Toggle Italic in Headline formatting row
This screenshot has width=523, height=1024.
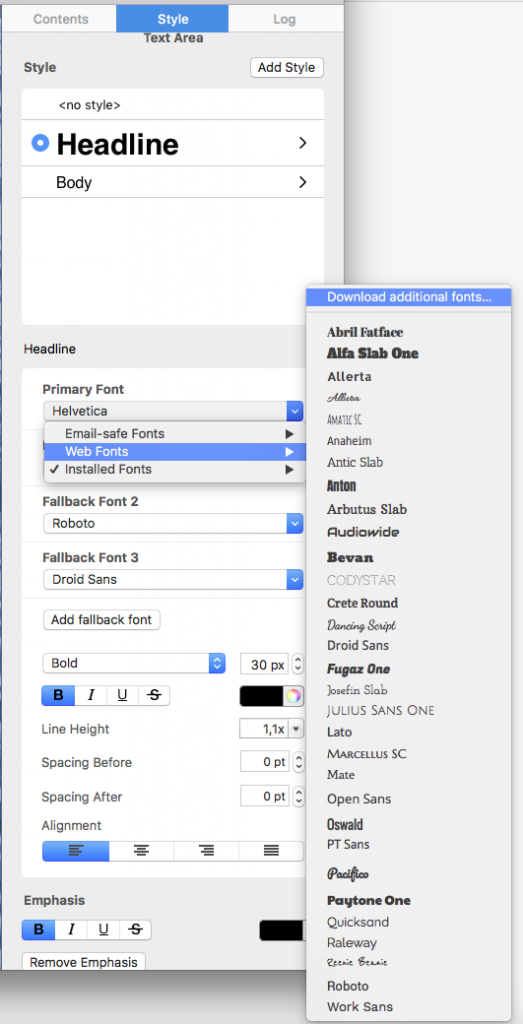coord(91,696)
